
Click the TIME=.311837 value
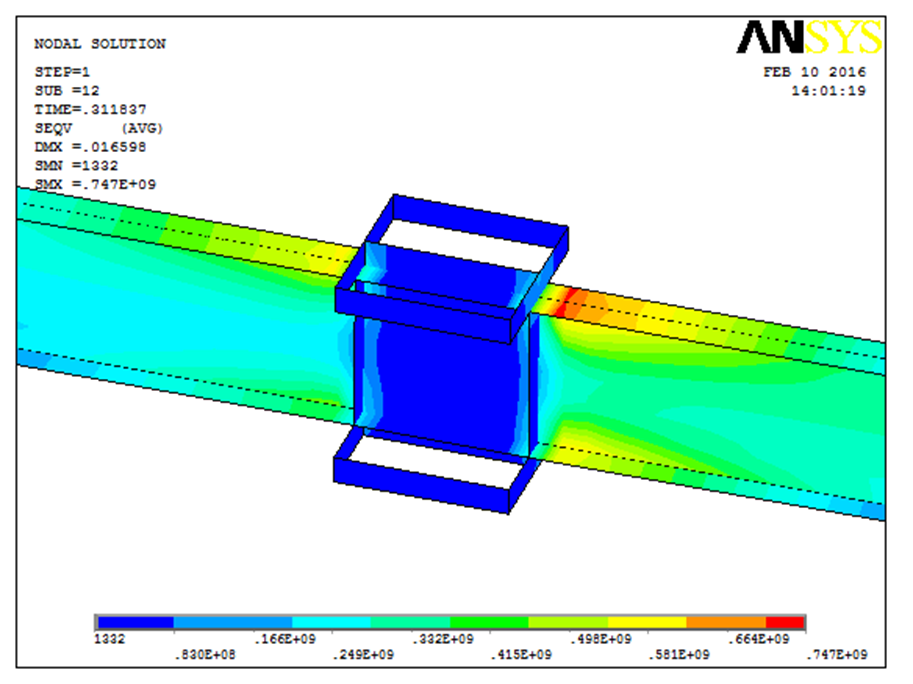(90, 109)
